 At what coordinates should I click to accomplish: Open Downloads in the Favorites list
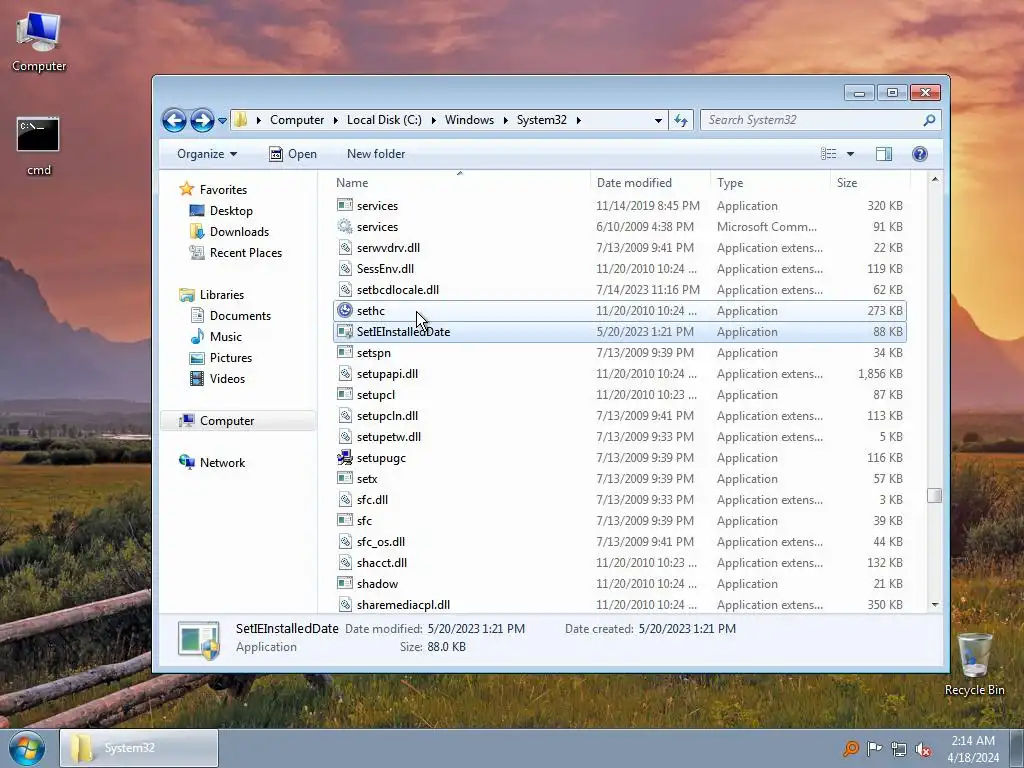(x=239, y=232)
